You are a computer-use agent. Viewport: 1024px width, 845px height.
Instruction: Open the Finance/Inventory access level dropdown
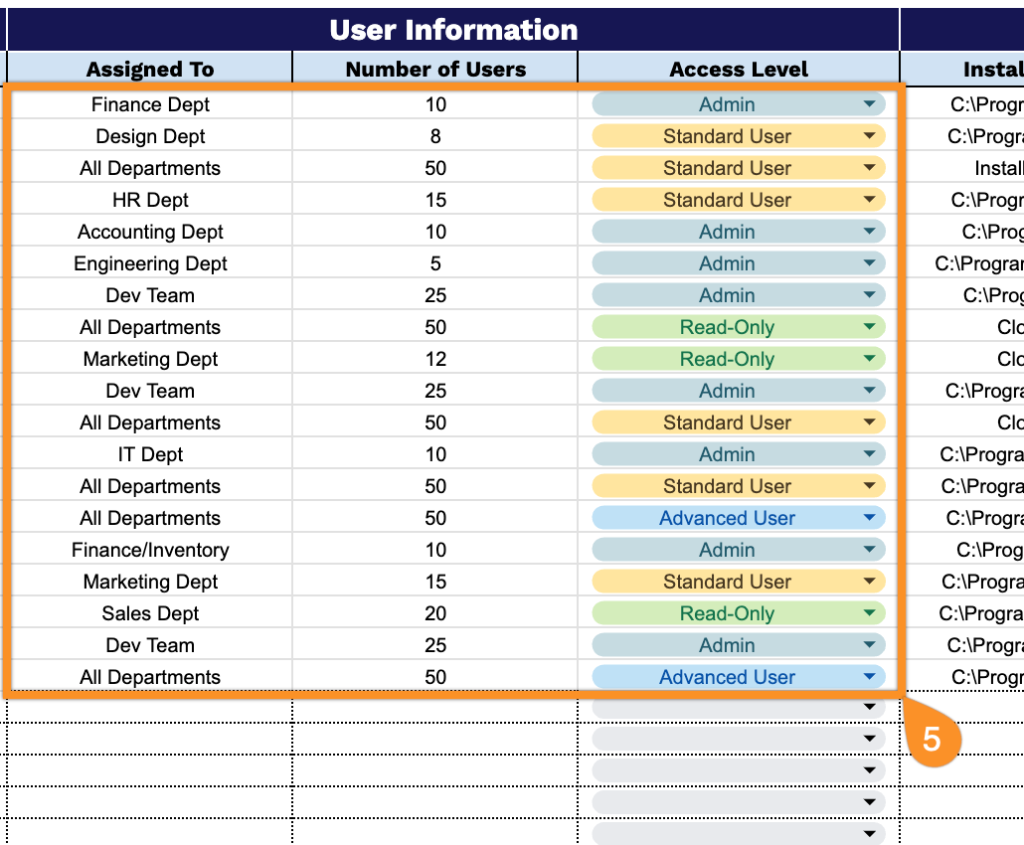click(x=868, y=550)
